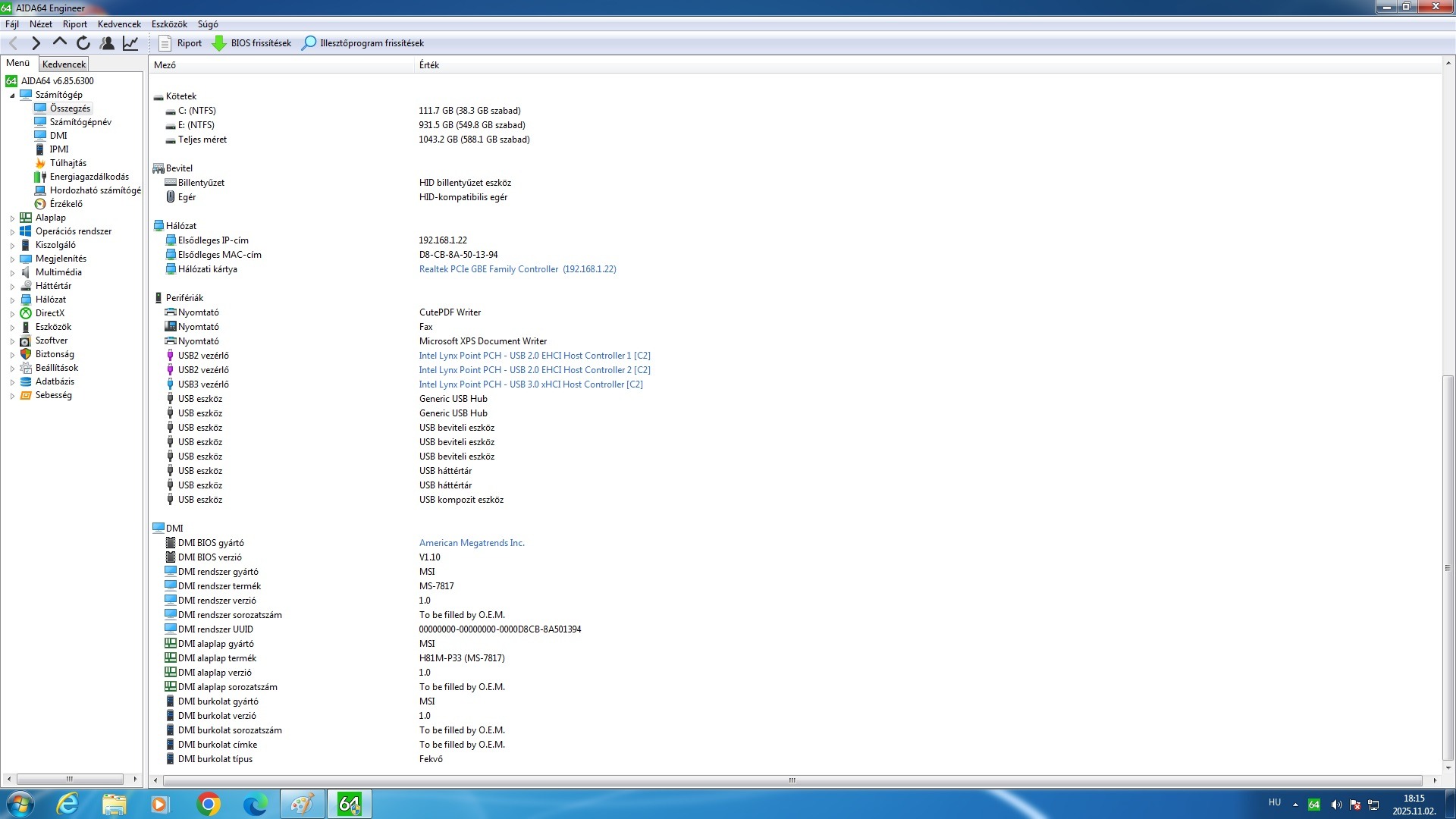
Task: Open Google Chrome from the taskbar
Action: (208, 804)
